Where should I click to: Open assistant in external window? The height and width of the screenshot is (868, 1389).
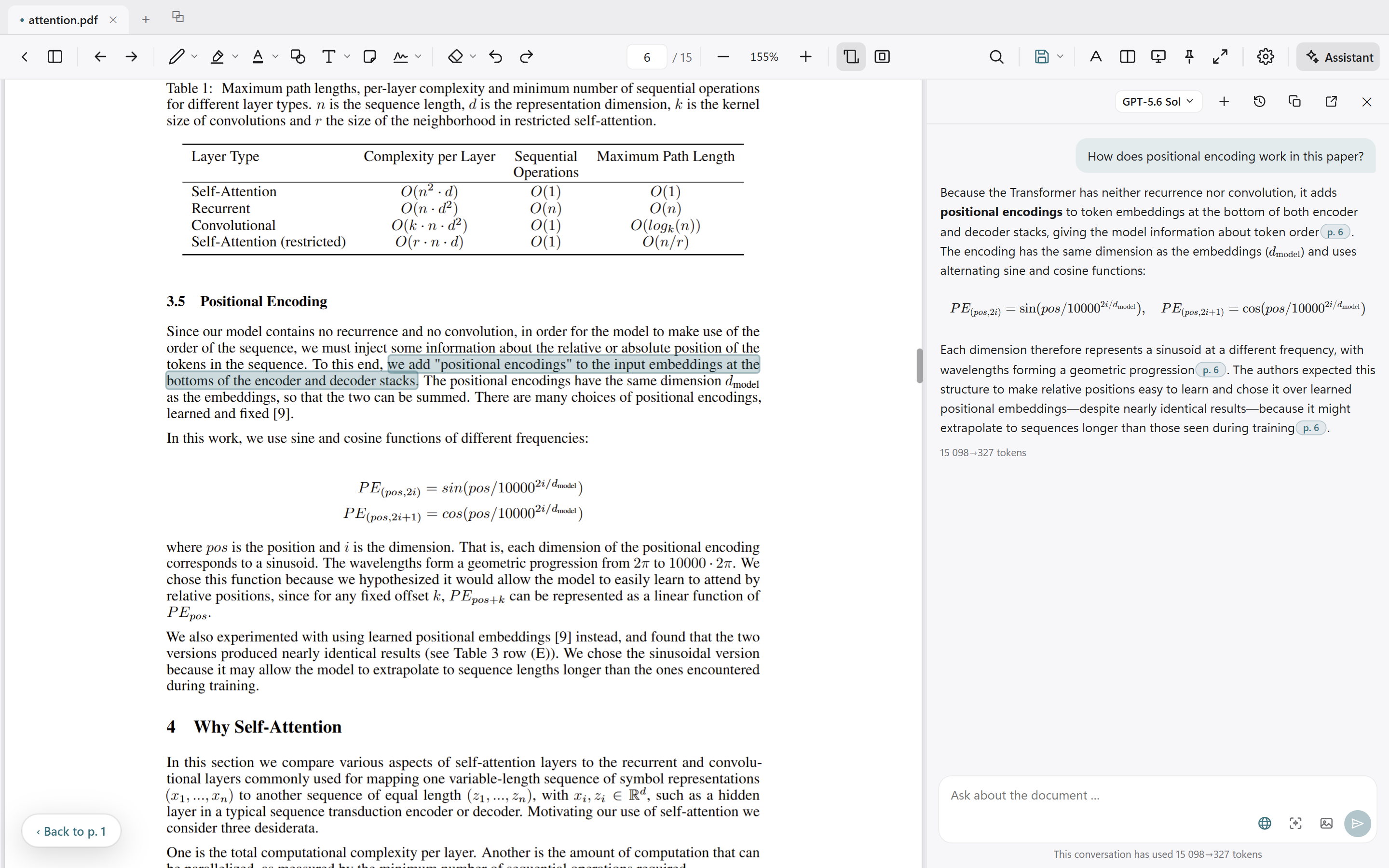[1332, 102]
